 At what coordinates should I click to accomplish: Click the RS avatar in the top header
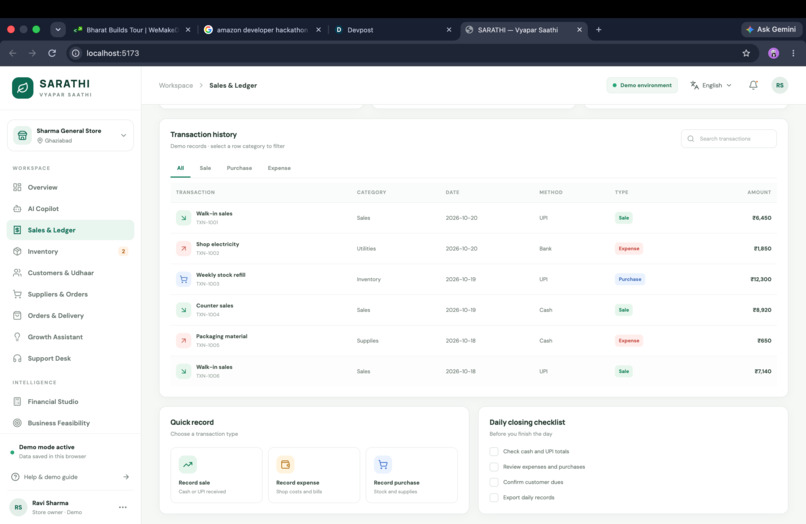pyautogui.click(x=780, y=85)
